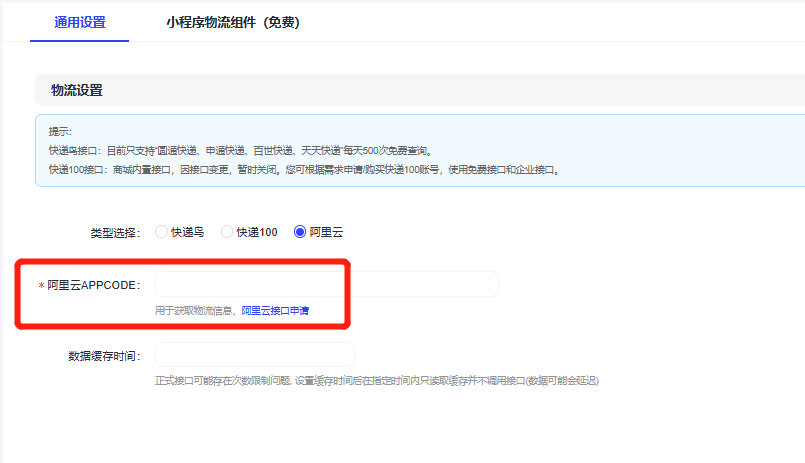Viewport: 805px width, 463px height.
Task: Click the 提示: heading in the hint box
Action: pos(60,131)
